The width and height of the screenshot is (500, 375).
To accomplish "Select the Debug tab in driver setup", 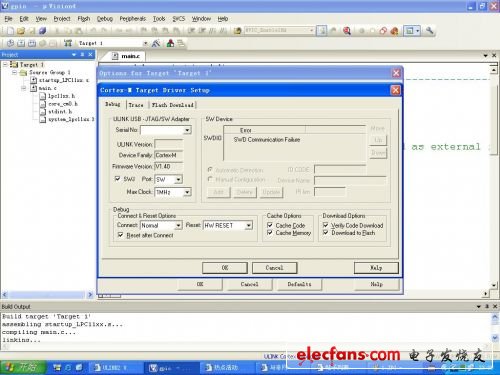I will click(x=113, y=104).
